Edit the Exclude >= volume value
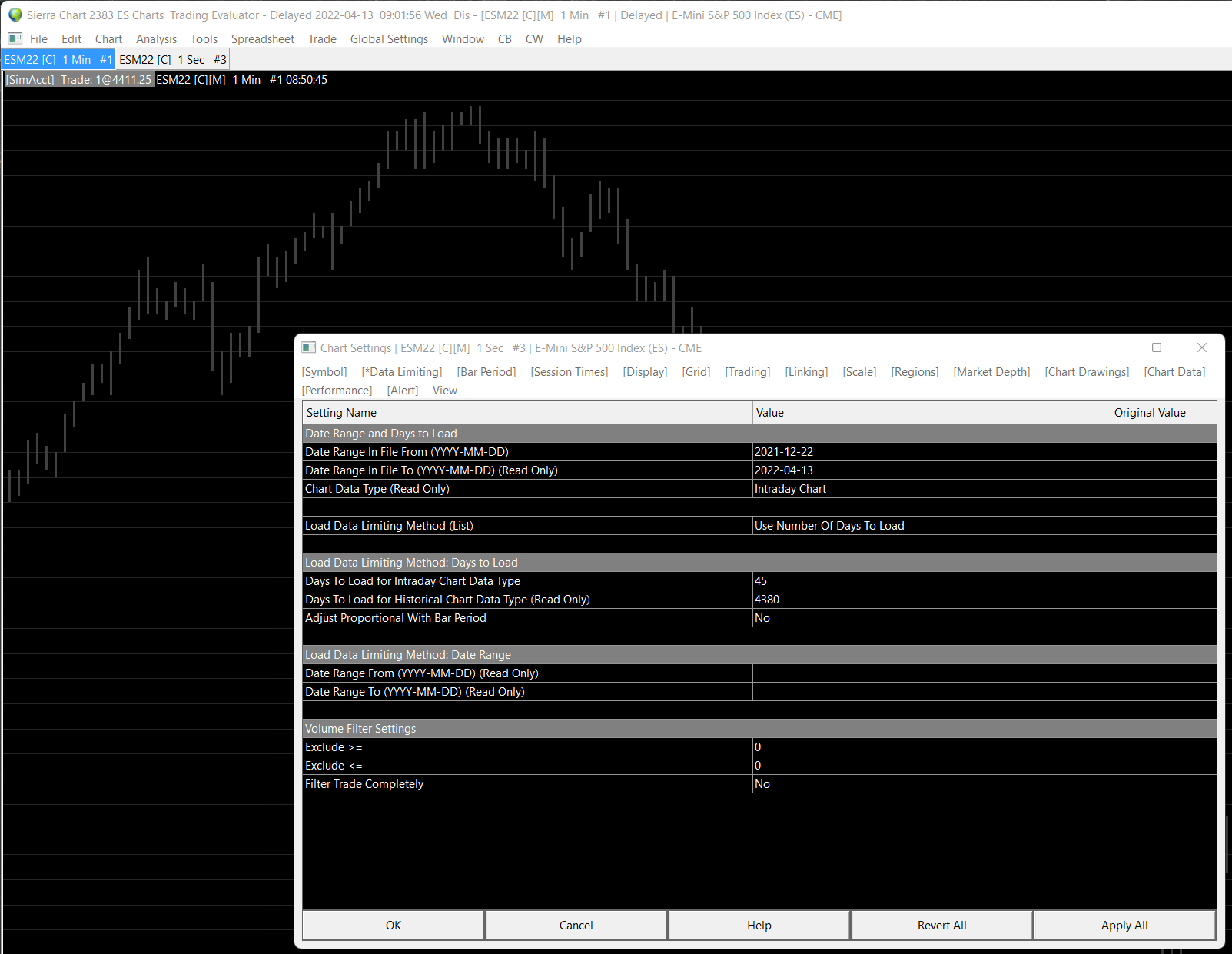 931,747
